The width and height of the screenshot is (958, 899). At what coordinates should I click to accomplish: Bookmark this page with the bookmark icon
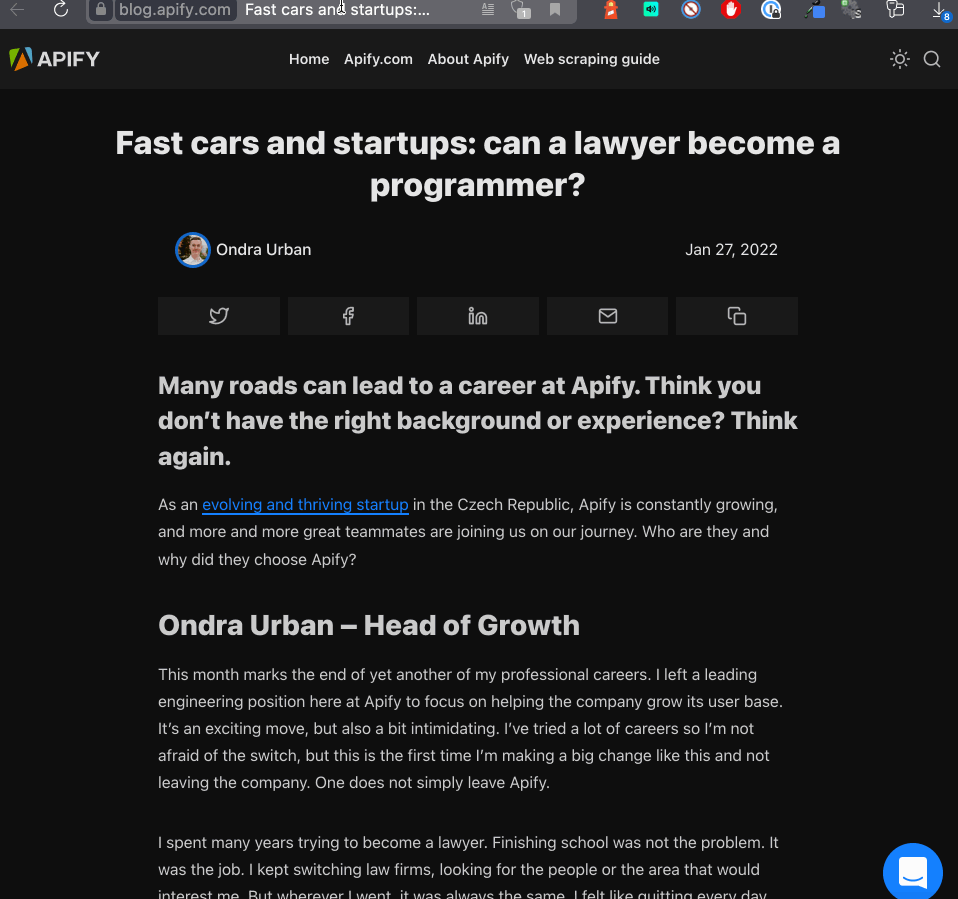click(x=555, y=10)
